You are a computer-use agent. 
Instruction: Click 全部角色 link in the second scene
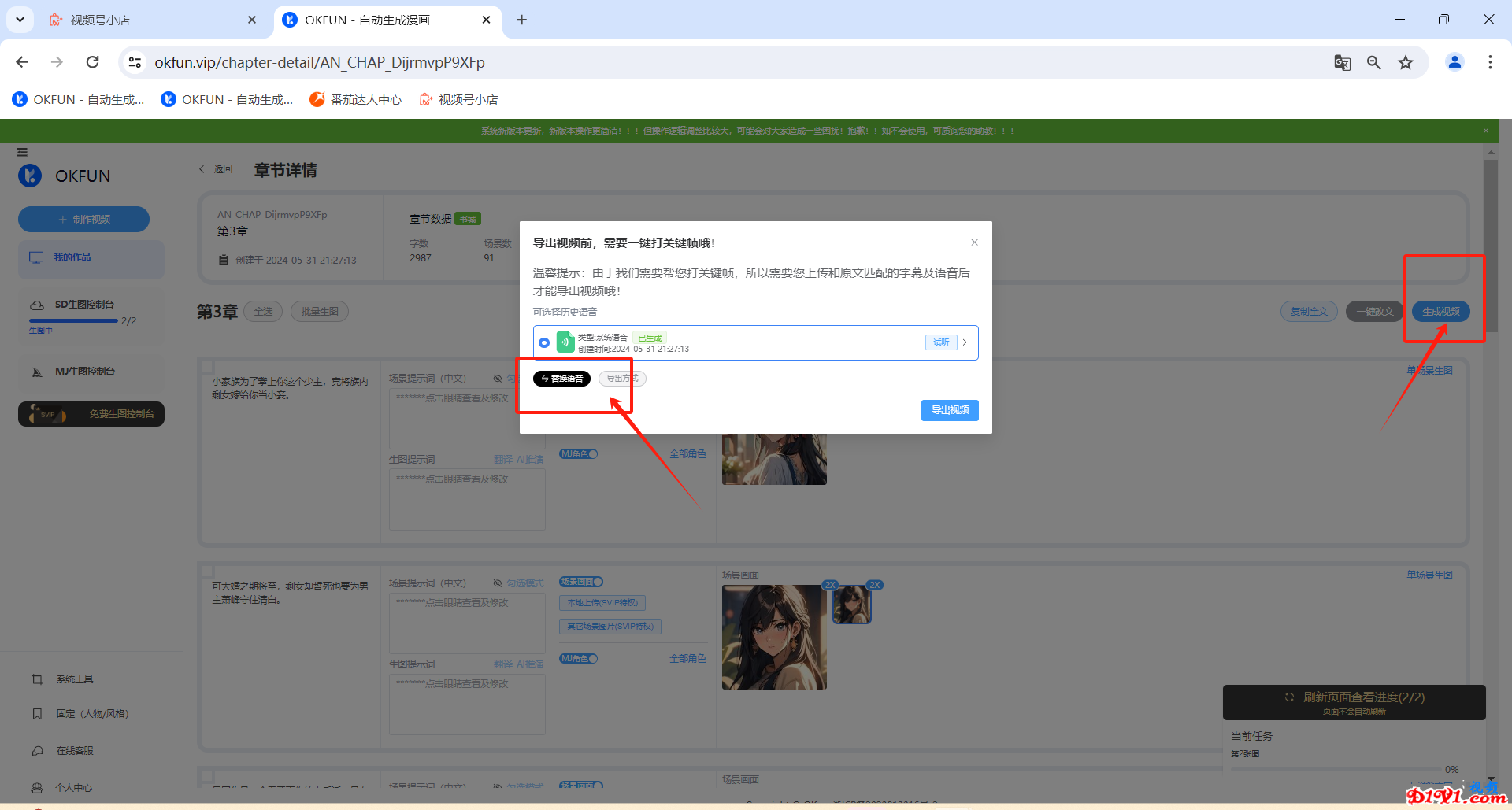click(687, 659)
